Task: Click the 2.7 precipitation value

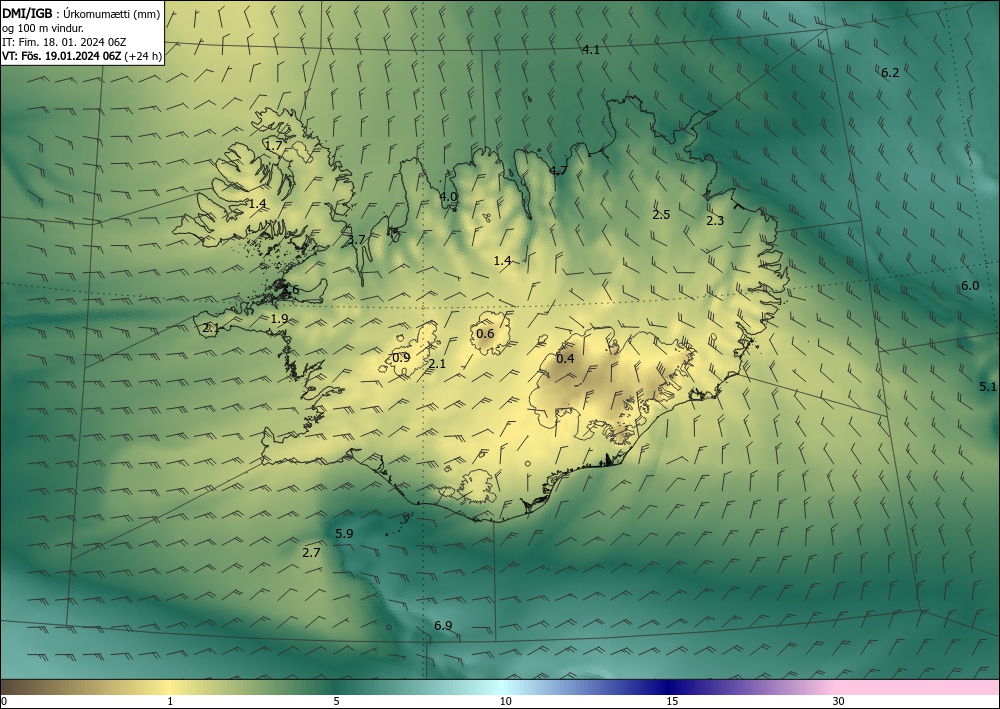Action: [311, 553]
